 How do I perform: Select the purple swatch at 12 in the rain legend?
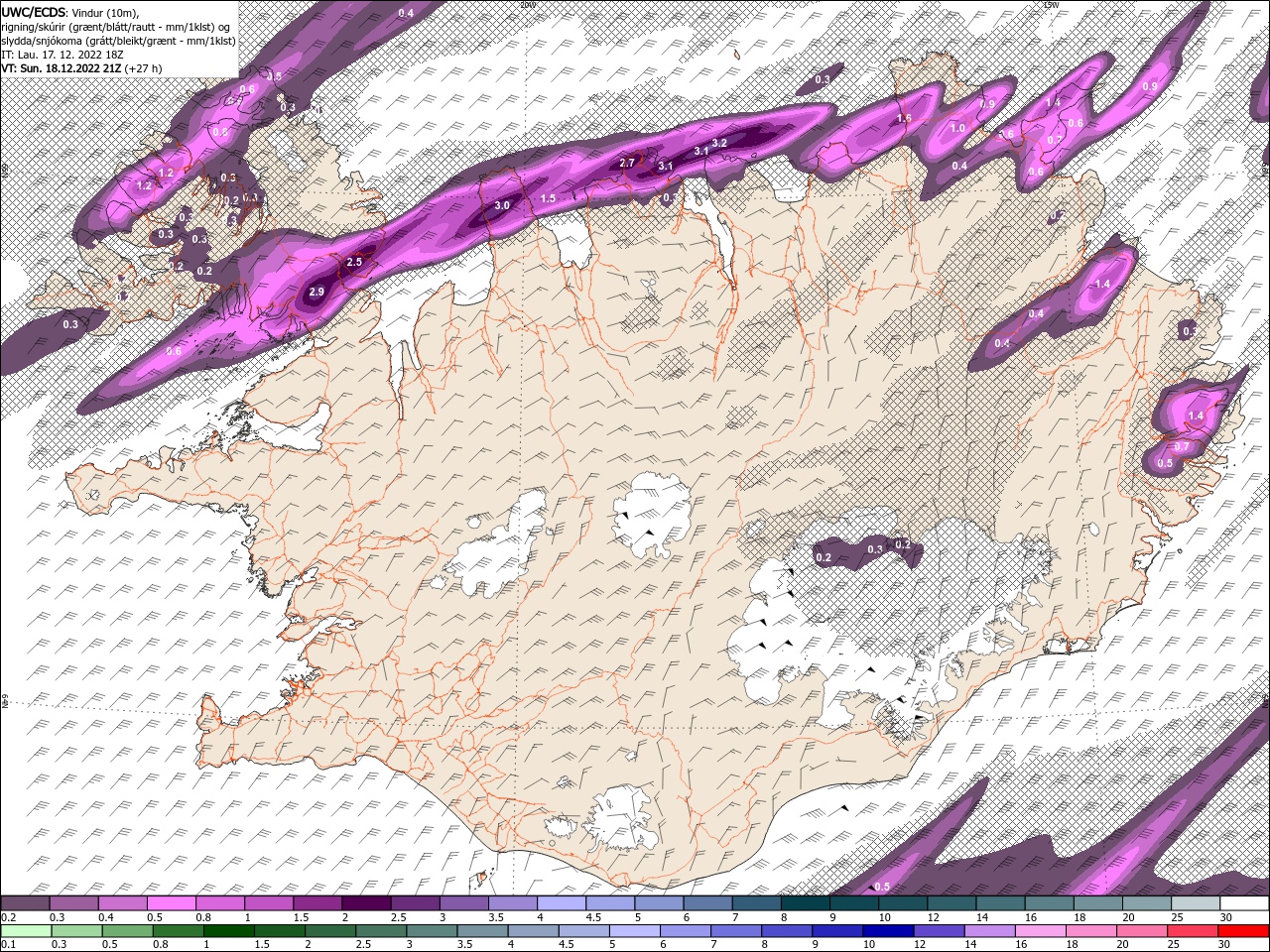coord(938,931)
